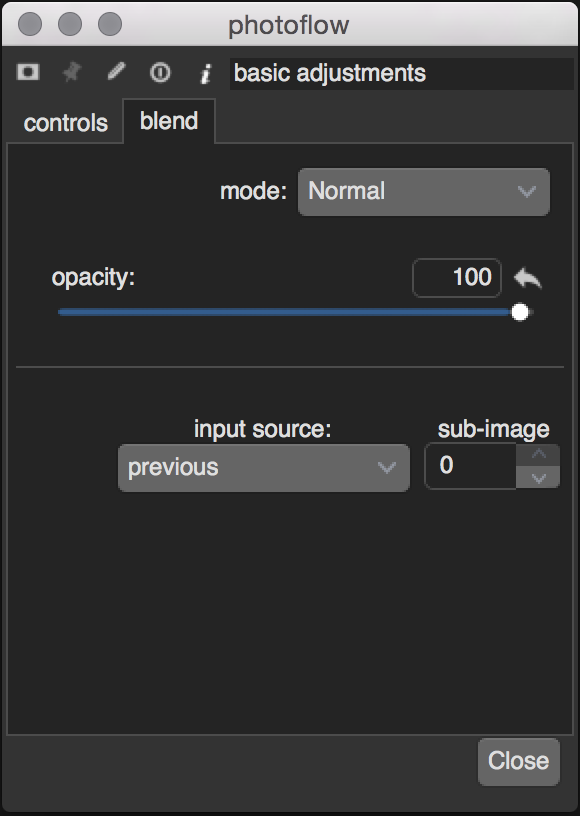The image size is (580, 816).
Task: Click the opacity value field
Action: (457, 277)
